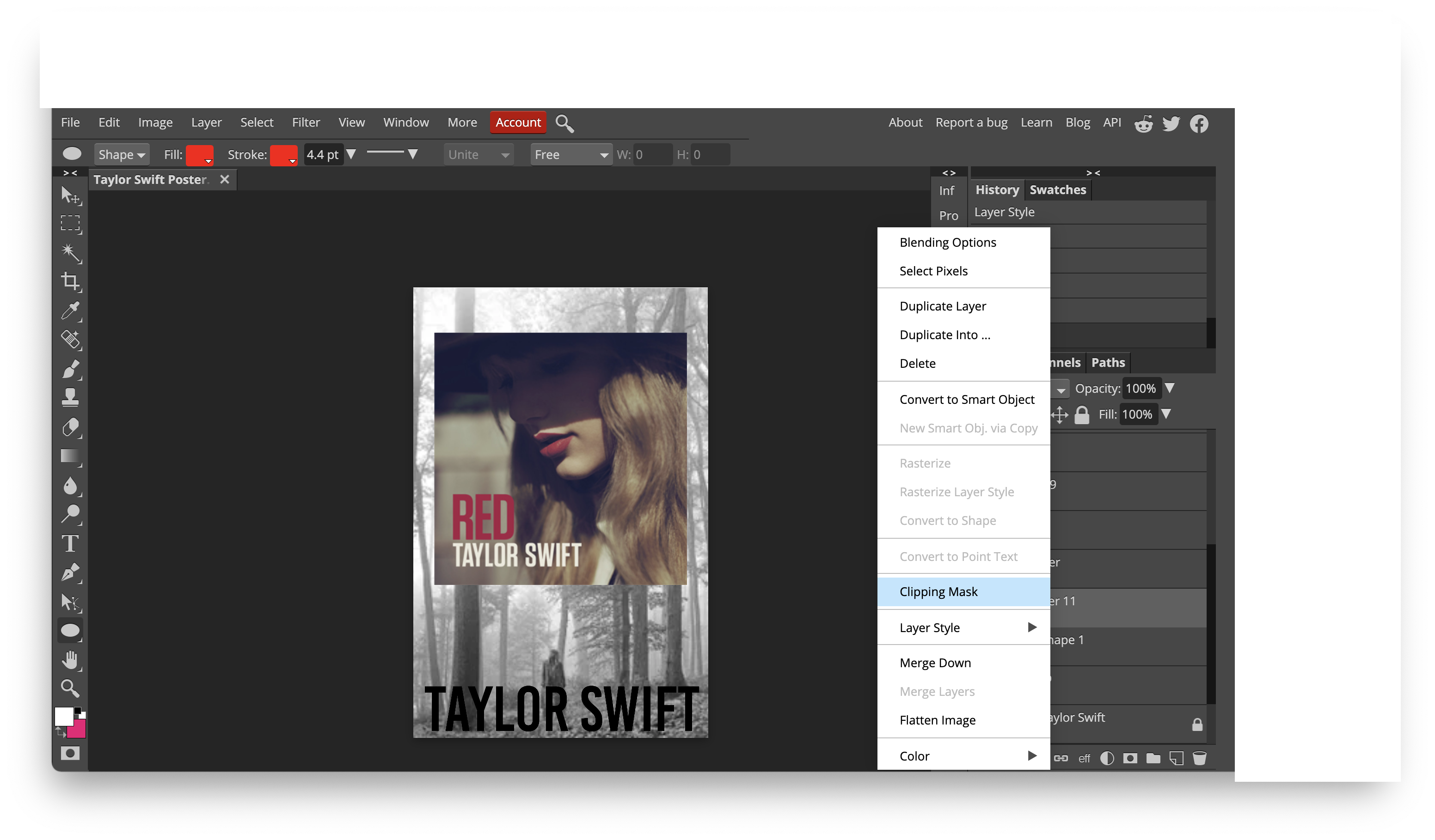Open the Report a bug link
This screenshot has width=1435, height=840.
(x=971, y=122)
